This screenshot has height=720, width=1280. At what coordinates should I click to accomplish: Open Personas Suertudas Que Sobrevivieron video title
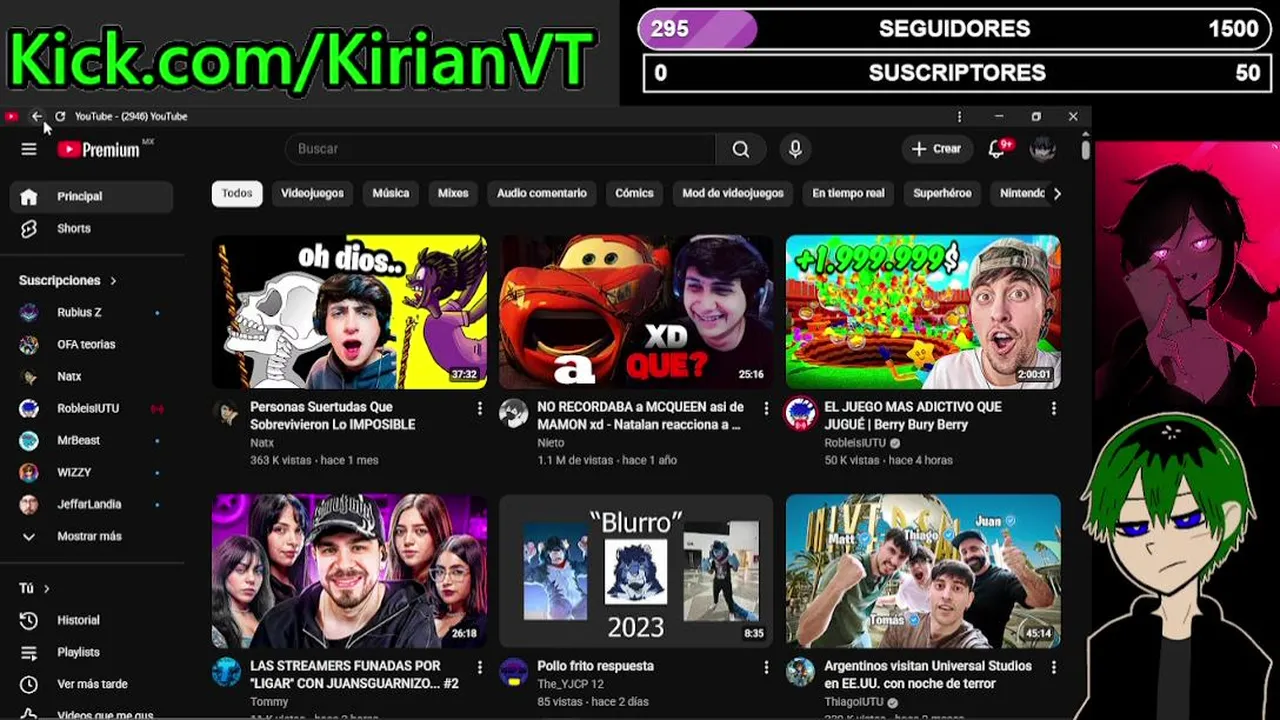pyautogui.click(x=333, y=416)
